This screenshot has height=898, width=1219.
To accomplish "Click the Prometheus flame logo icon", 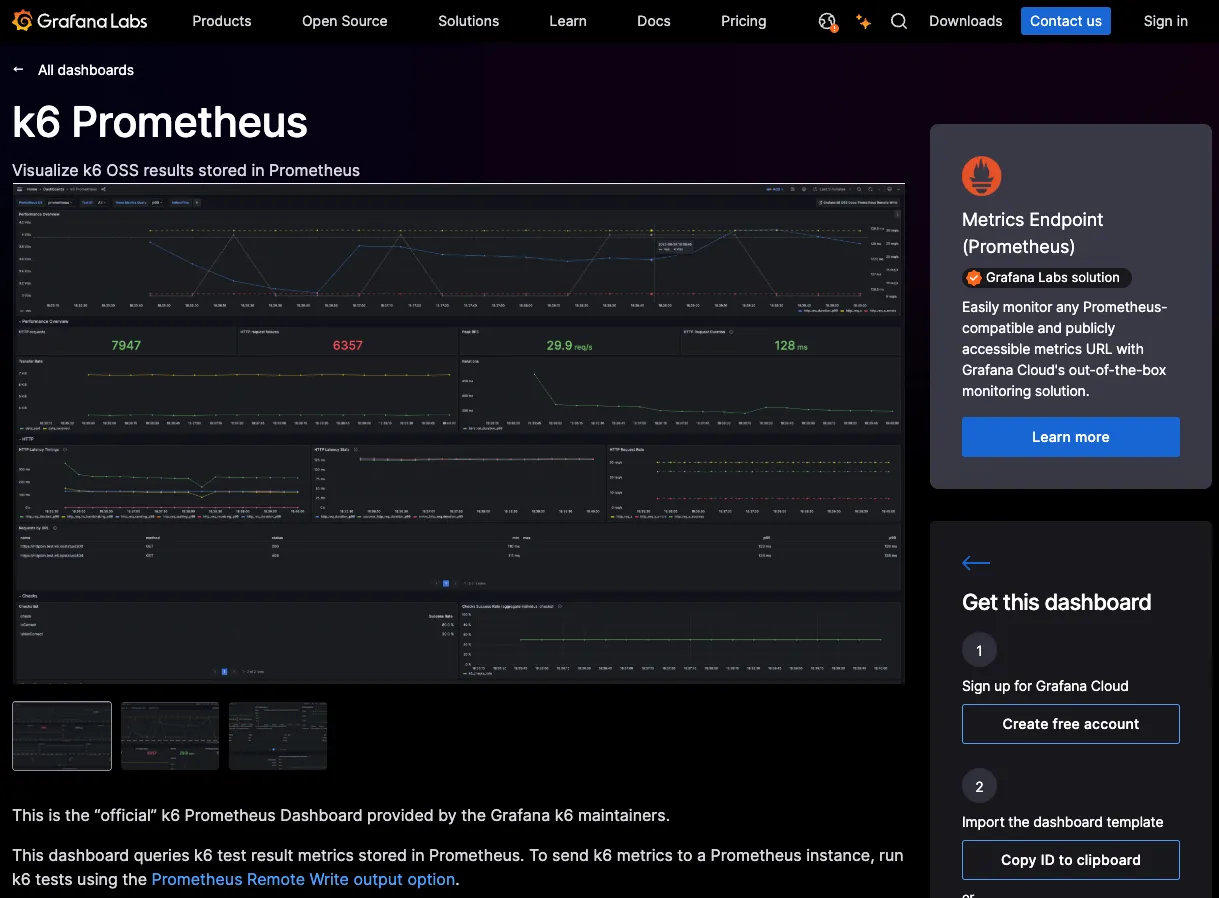I will tap(981, 176).
